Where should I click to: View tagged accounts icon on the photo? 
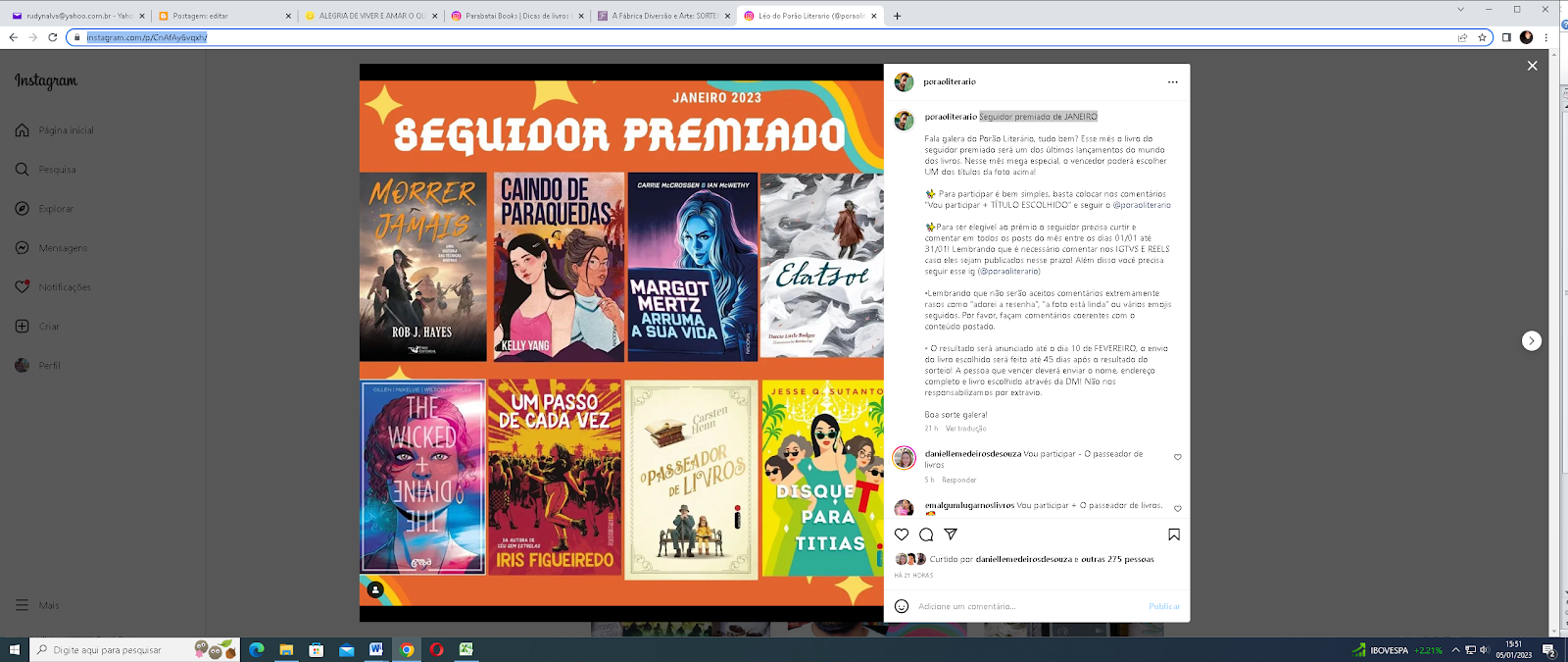[x=375, y=589]
